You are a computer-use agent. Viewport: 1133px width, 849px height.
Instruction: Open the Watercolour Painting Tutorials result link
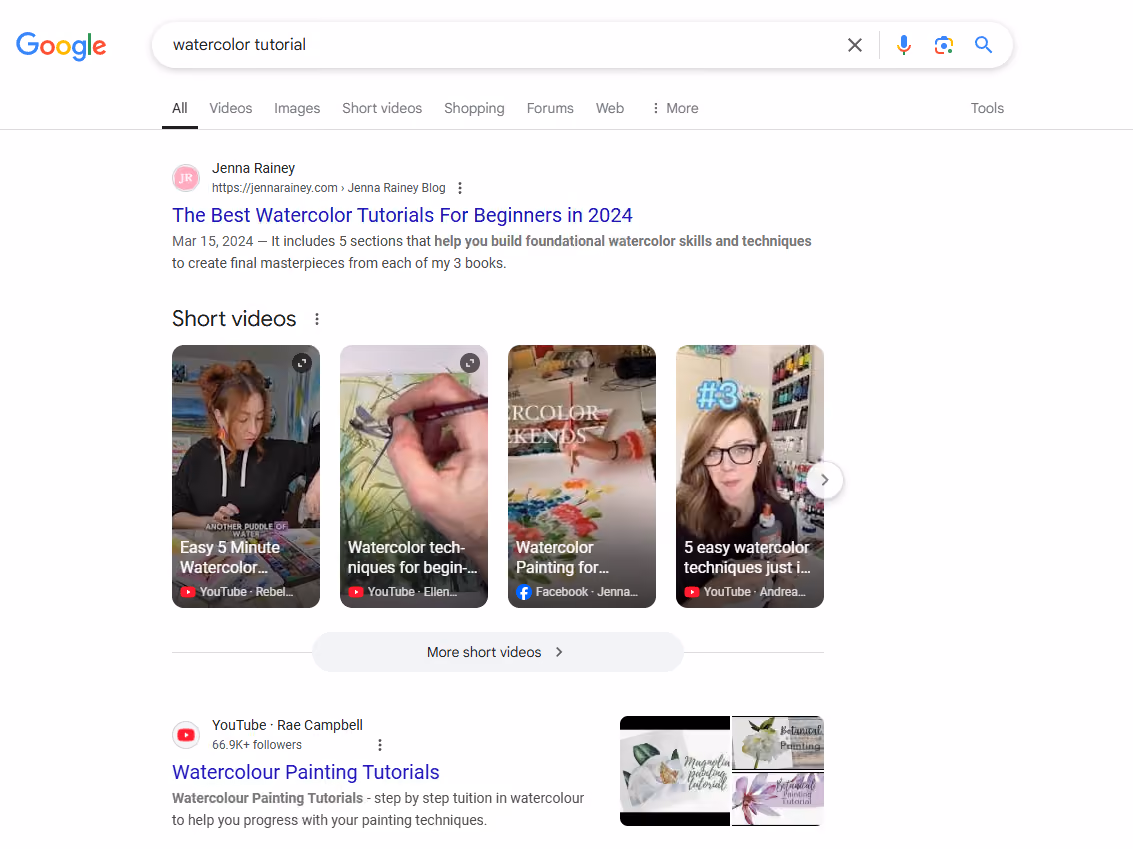tap(306, 772)
